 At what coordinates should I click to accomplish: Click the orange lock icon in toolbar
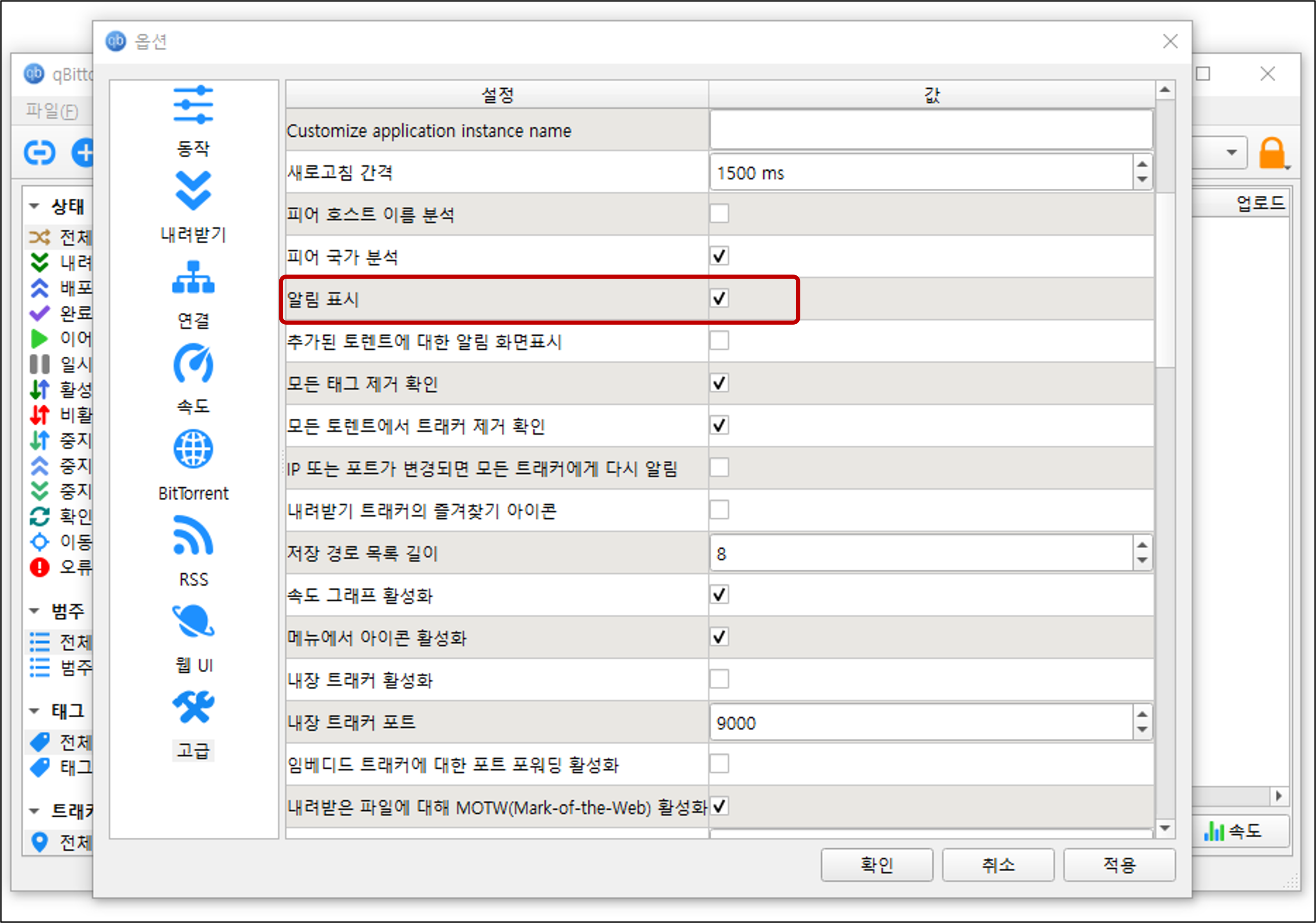click(x=1271, y=153)
